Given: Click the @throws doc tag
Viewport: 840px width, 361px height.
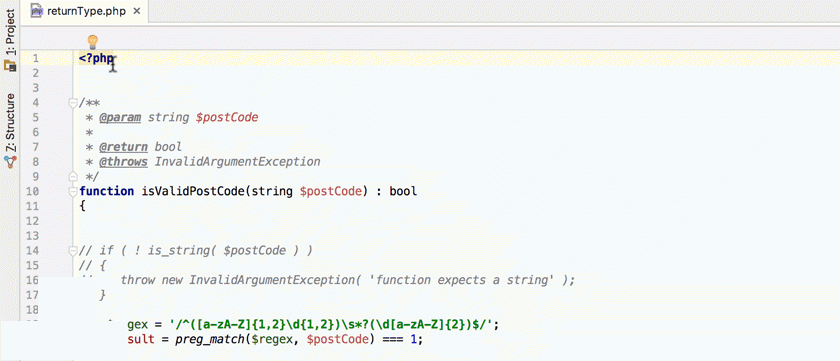Looking at the screenshot, I should tap(123, 162).
